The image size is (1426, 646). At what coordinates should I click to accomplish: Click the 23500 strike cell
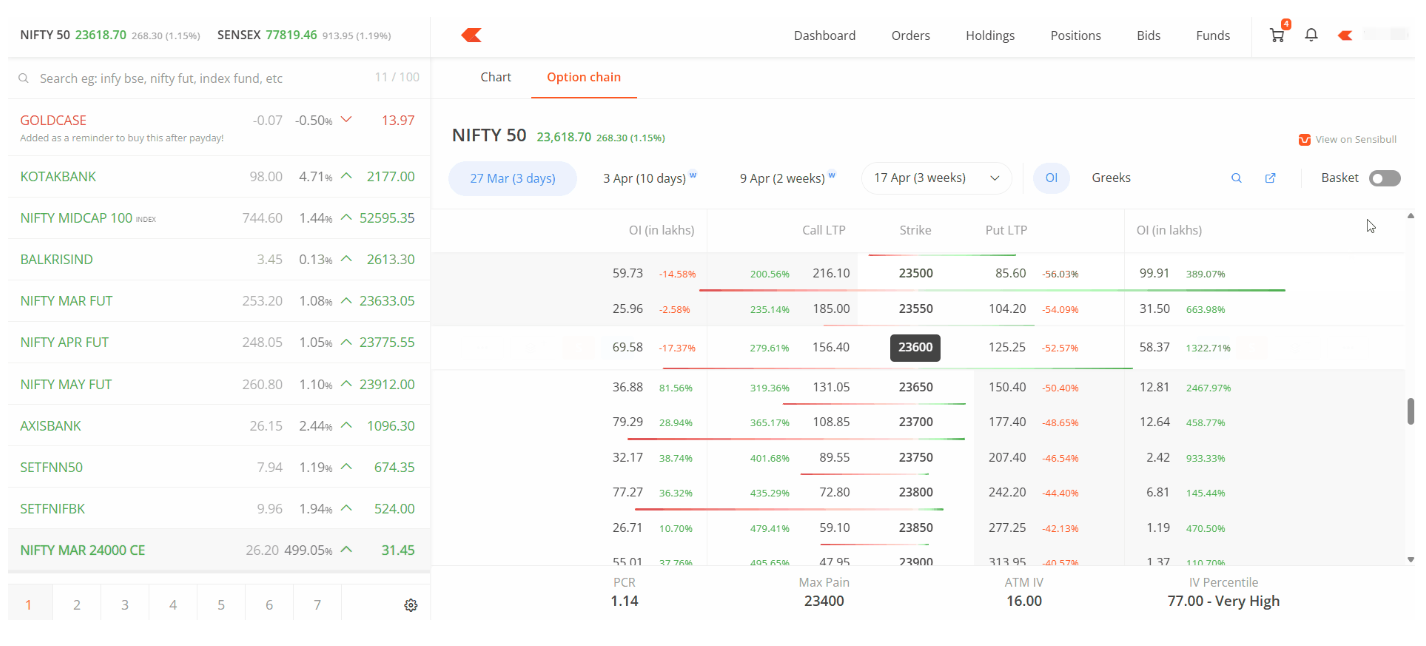(x=915, y=273)
